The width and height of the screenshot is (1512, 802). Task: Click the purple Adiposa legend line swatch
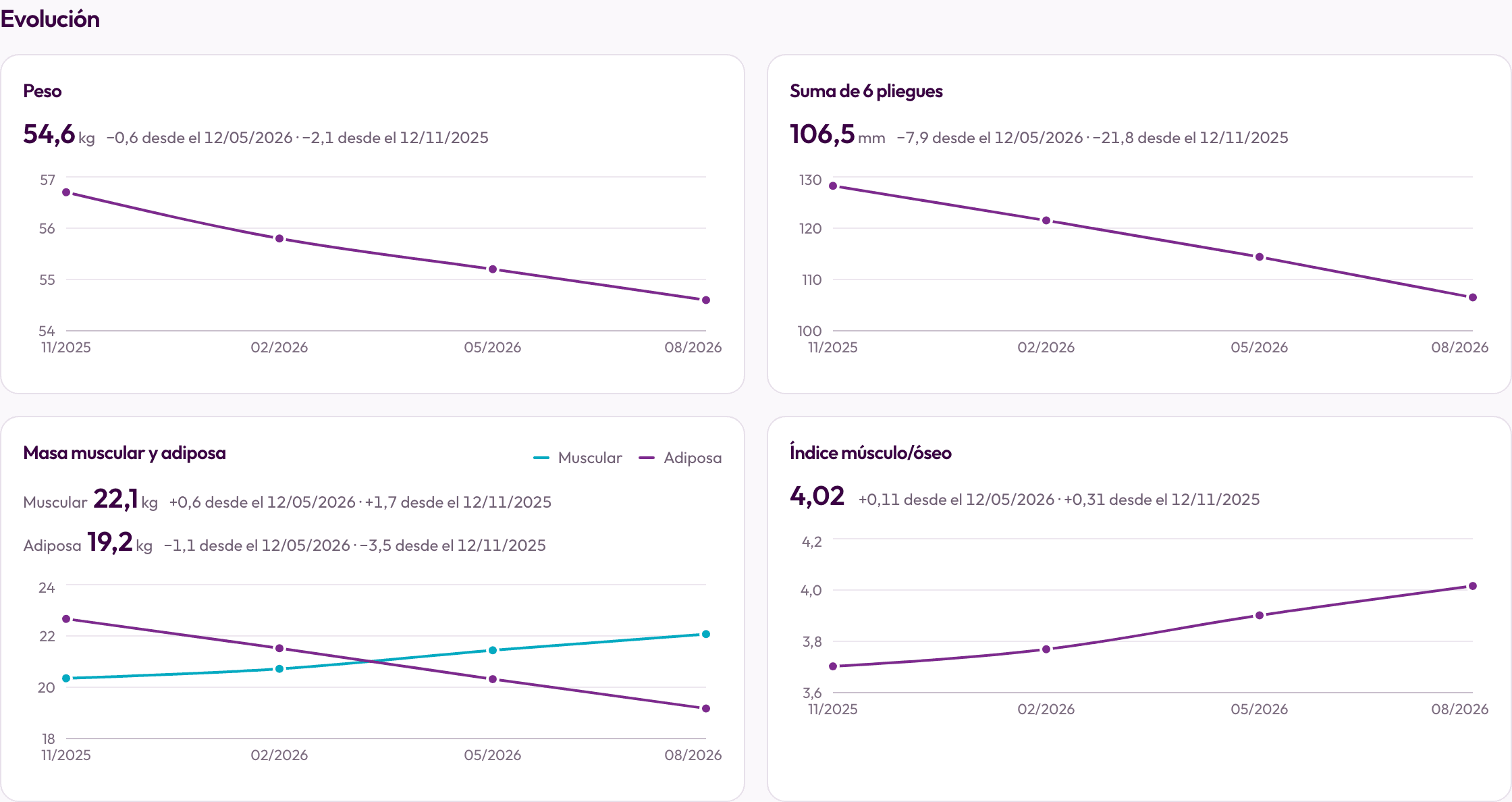[647, 458]
